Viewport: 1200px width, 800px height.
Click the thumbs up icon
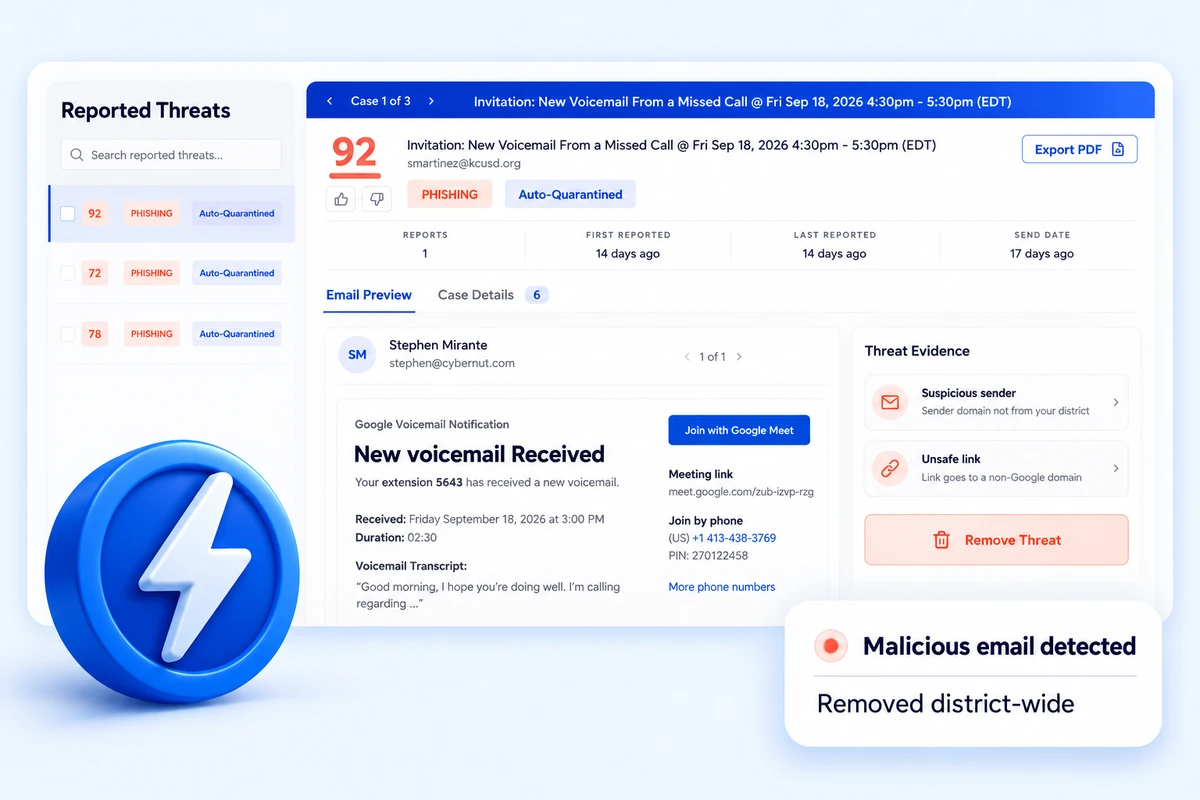pos(341,199)
